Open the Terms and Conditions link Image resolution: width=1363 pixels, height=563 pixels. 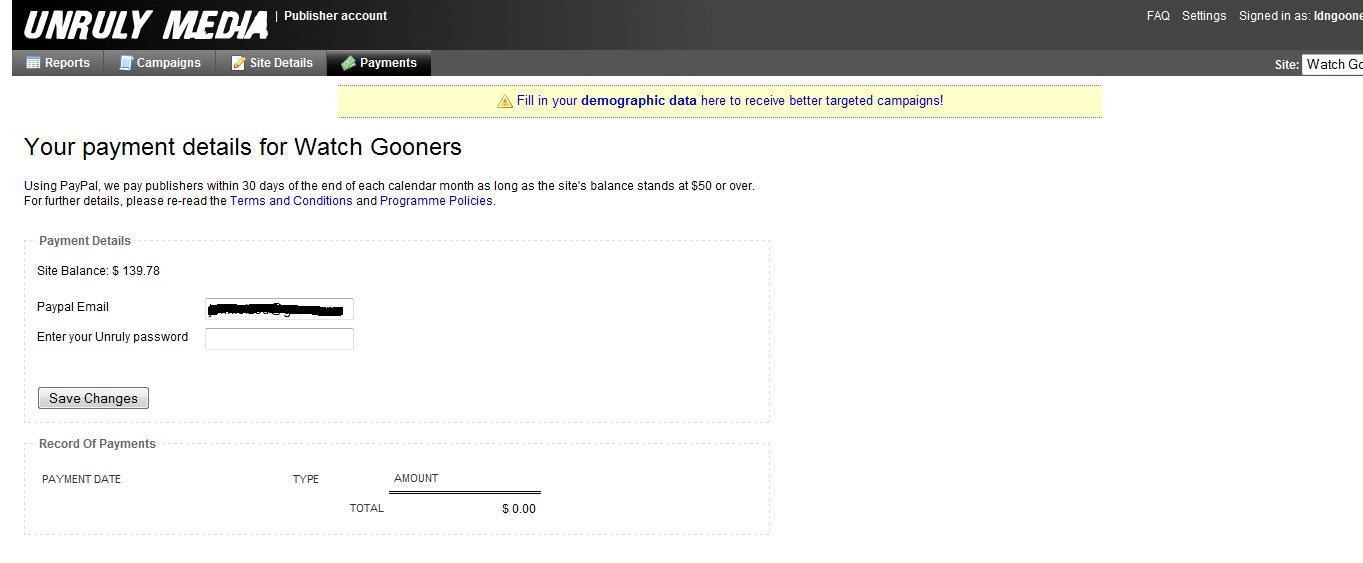[291, 201]
